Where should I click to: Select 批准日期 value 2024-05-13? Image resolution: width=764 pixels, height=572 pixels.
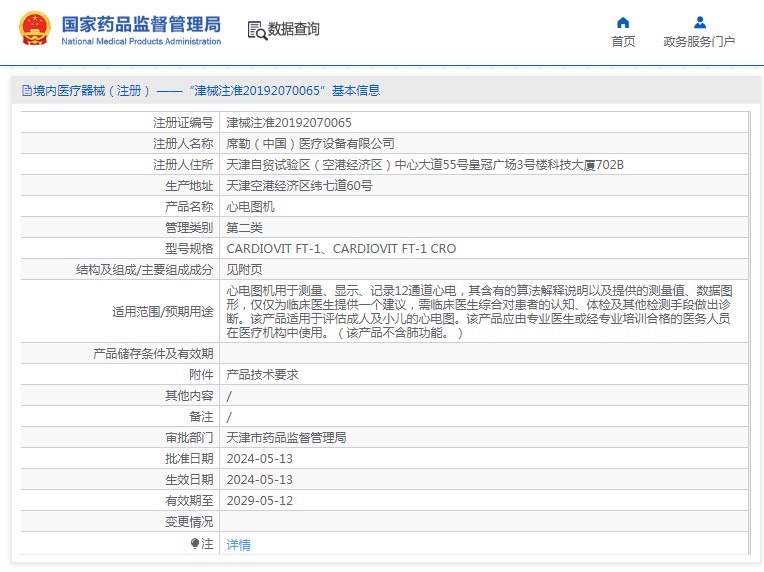[260, 458]
